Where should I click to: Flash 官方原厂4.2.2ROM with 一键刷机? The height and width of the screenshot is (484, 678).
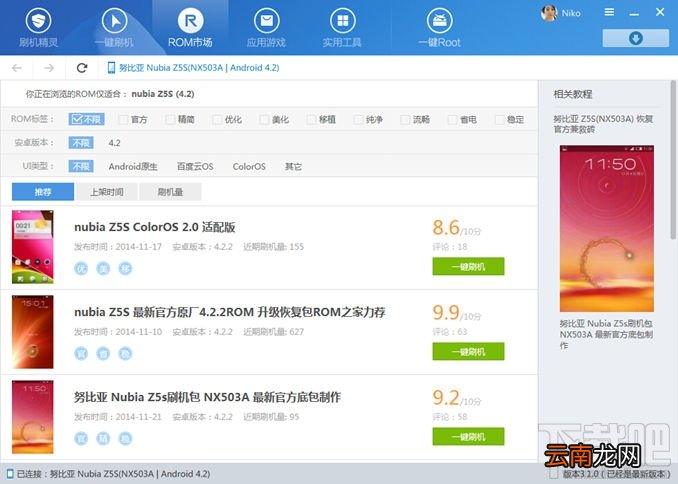point(468,352)
